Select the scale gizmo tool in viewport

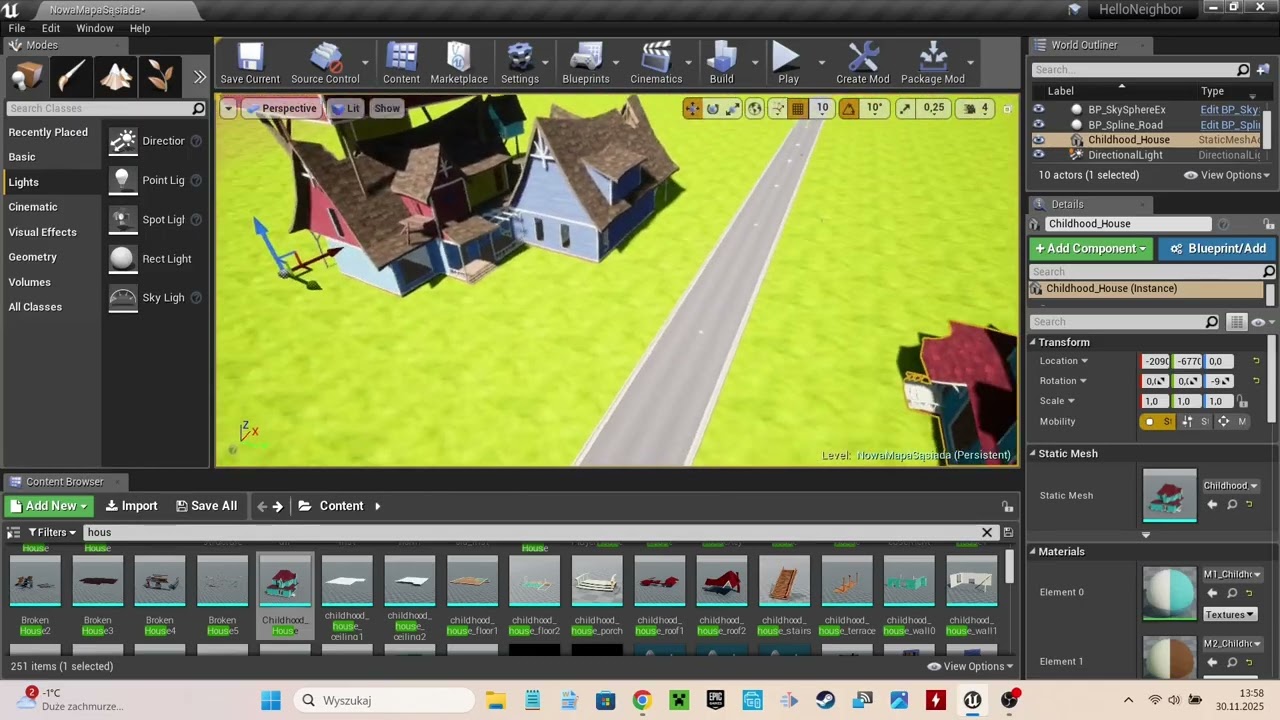[x=732, y=108]
